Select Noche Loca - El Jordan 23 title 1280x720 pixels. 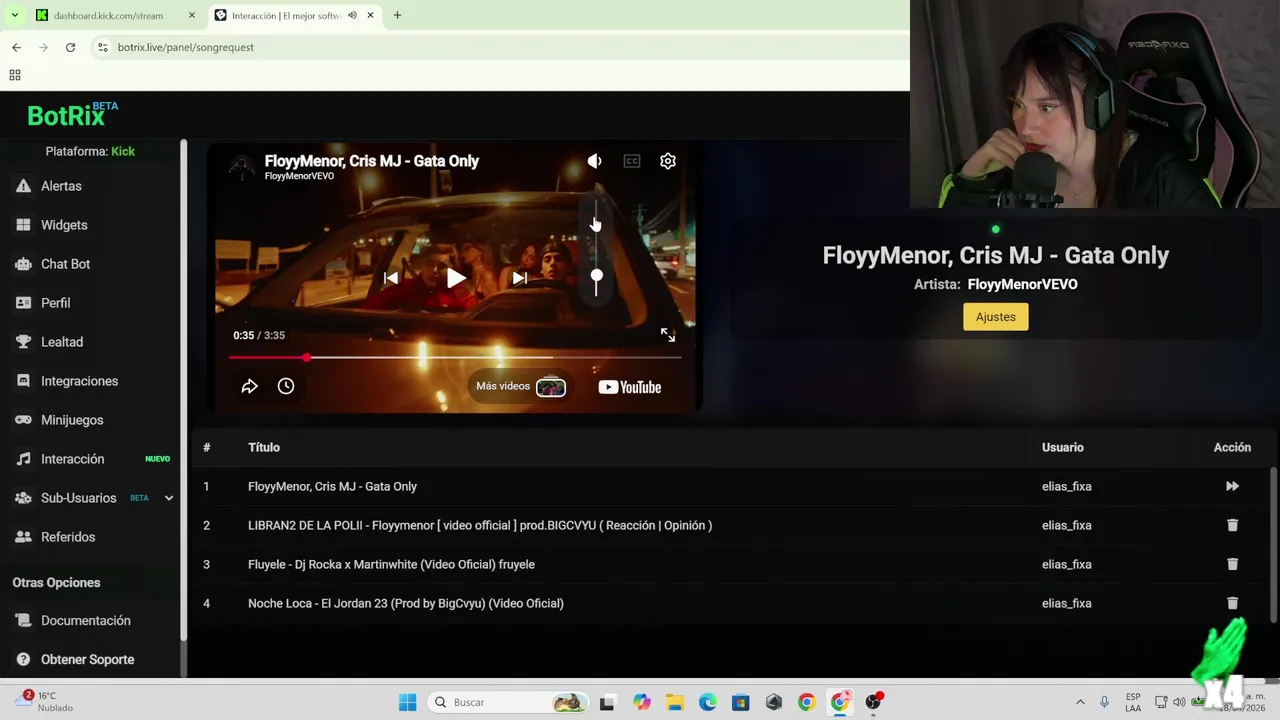point(405,603)
